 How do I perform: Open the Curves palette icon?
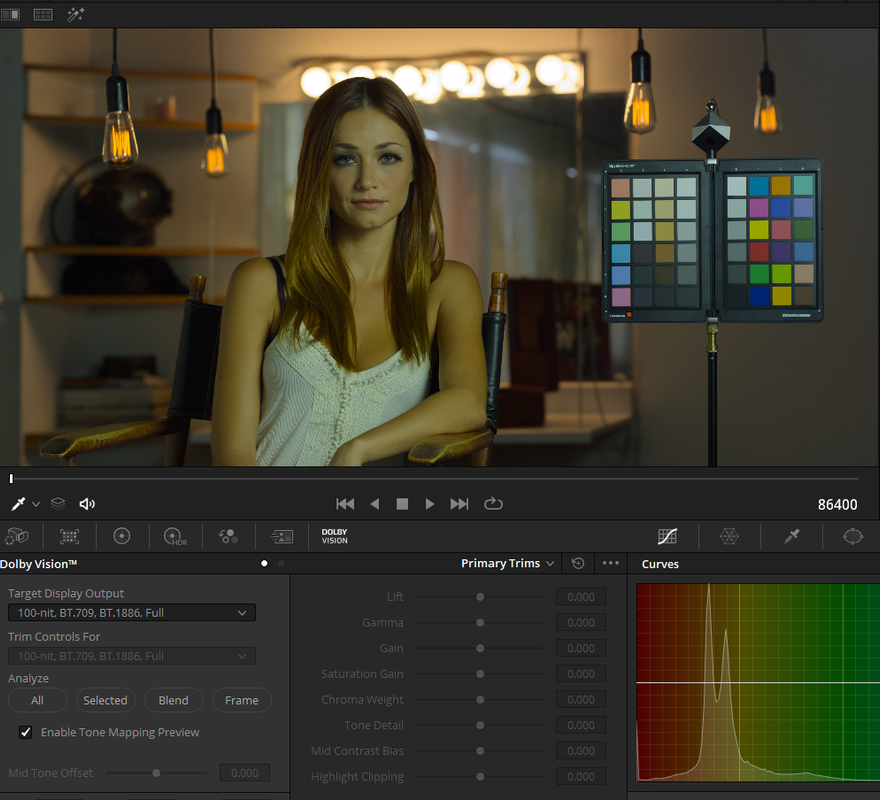tap(667, 536)
